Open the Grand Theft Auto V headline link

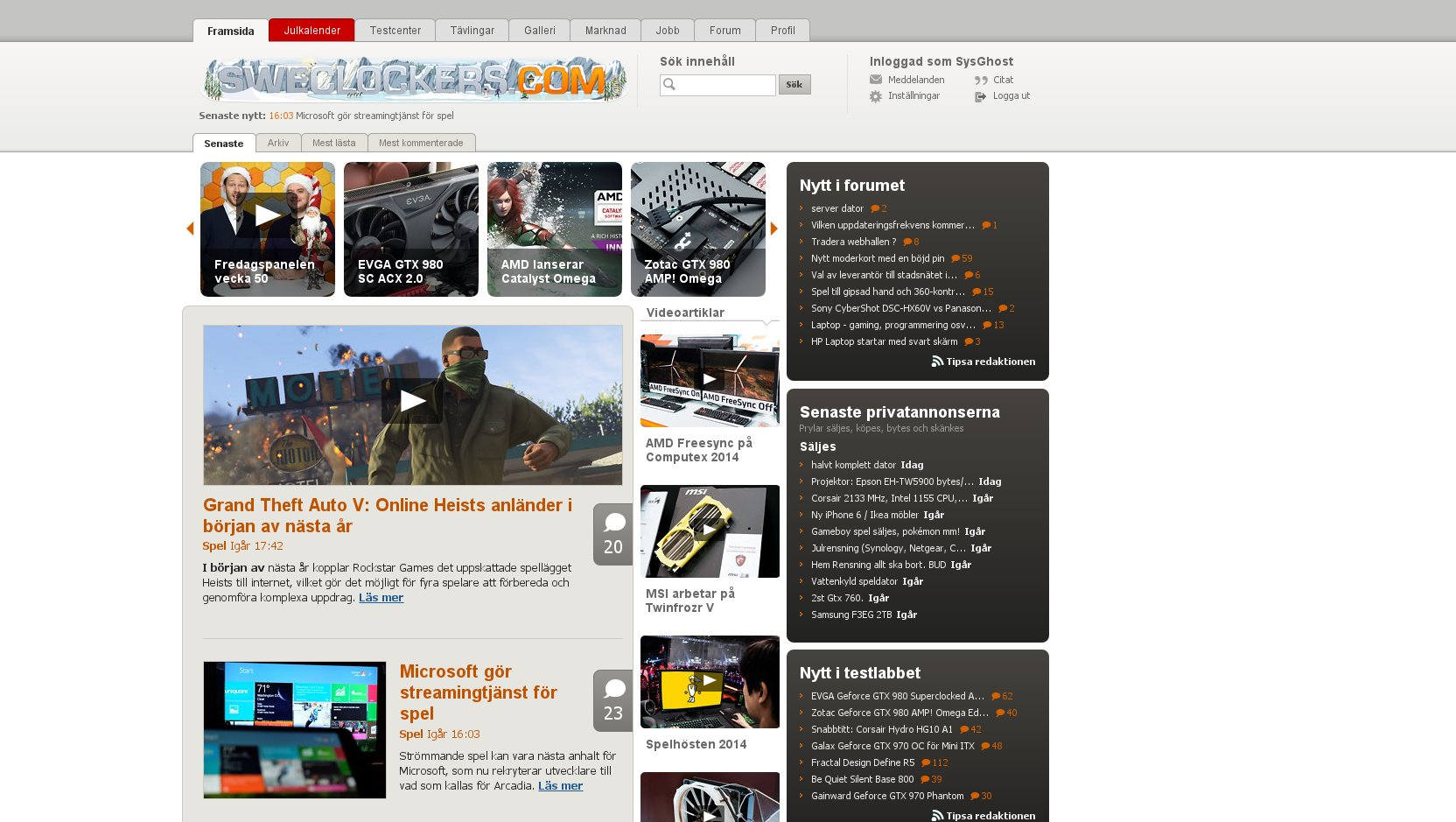pos(388,516)
